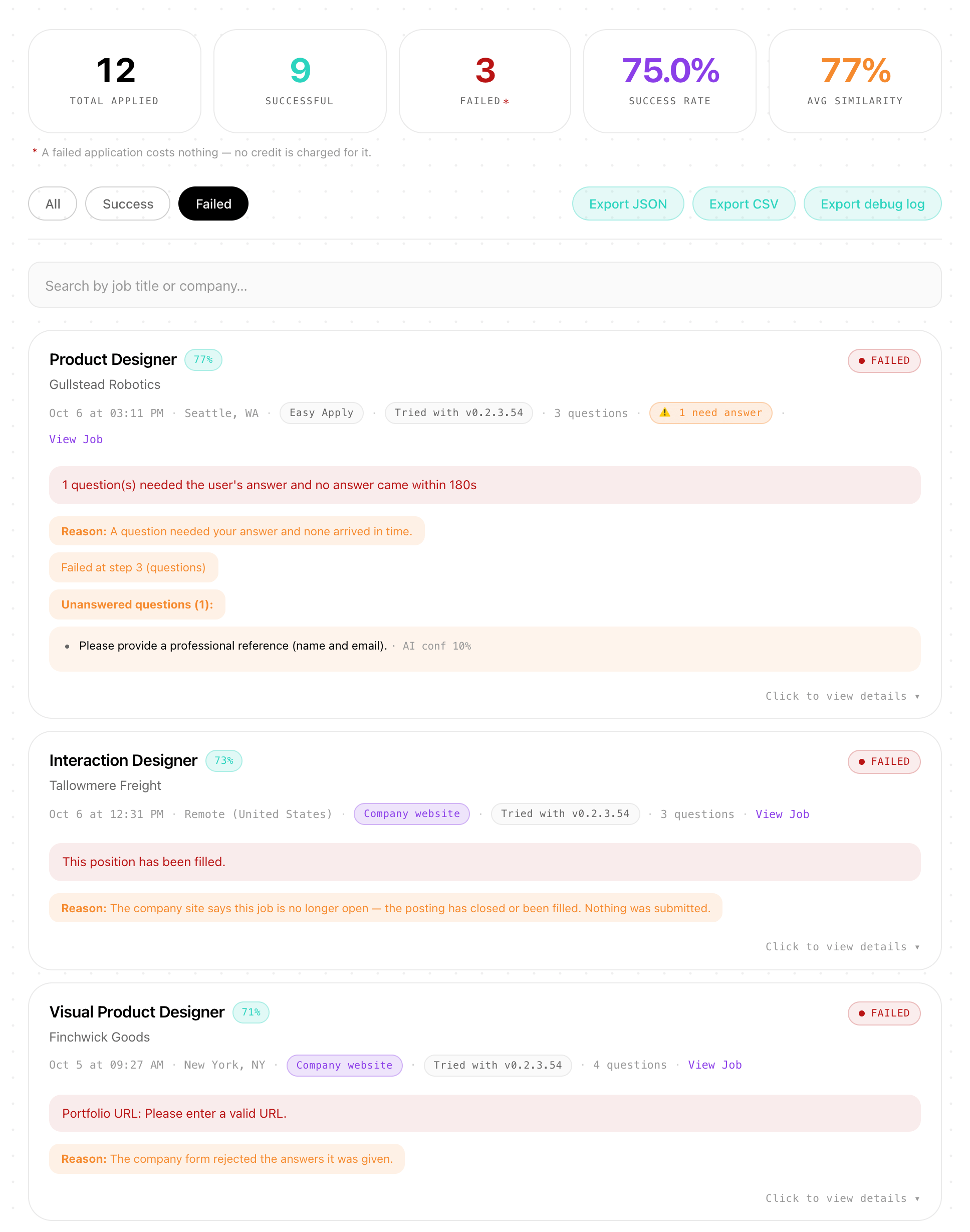Expand details for Gullstead Robotics application
The image size is (970, 1232).
[842, 696]
